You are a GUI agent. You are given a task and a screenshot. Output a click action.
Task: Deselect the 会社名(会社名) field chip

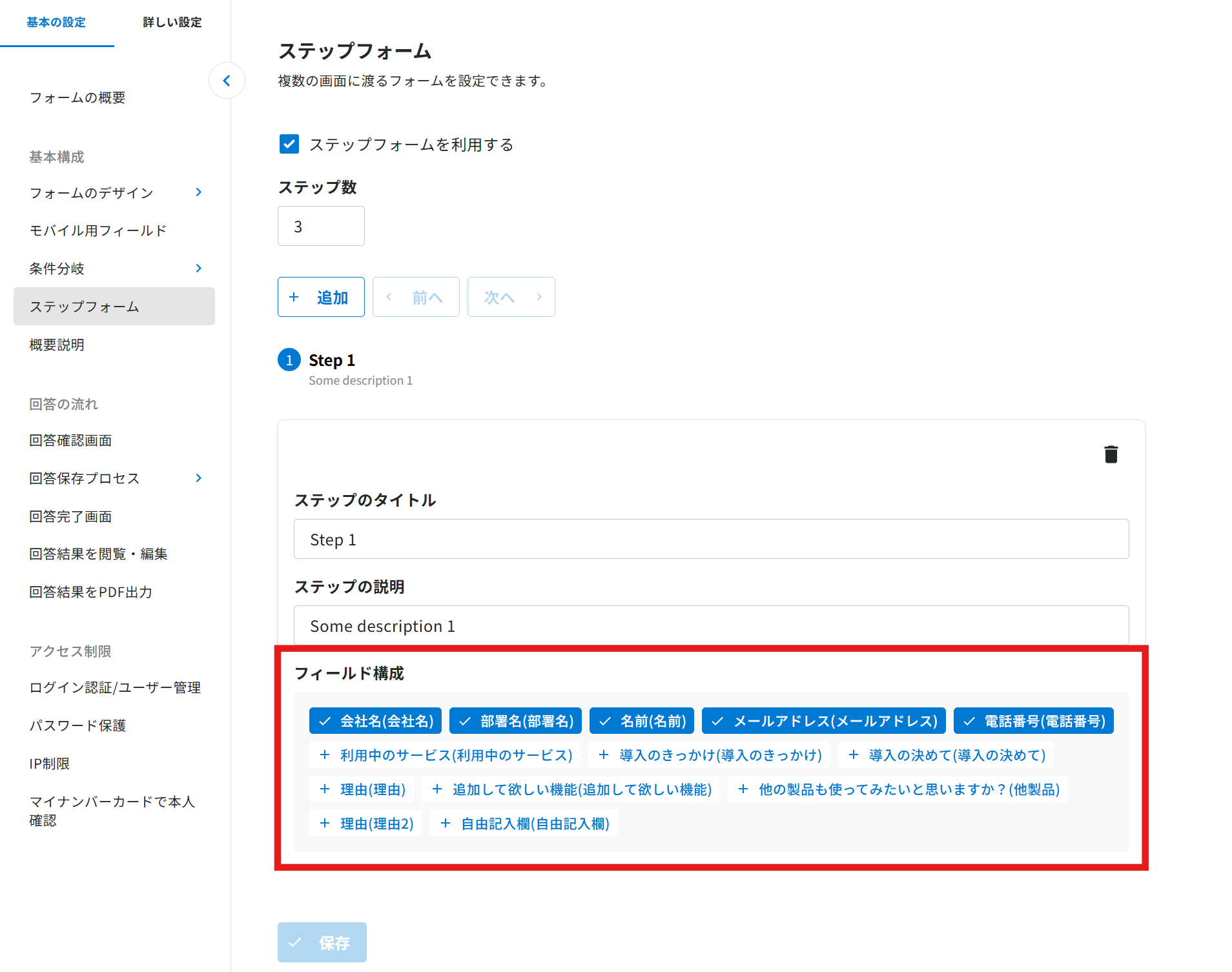click(x=375, y=721)
